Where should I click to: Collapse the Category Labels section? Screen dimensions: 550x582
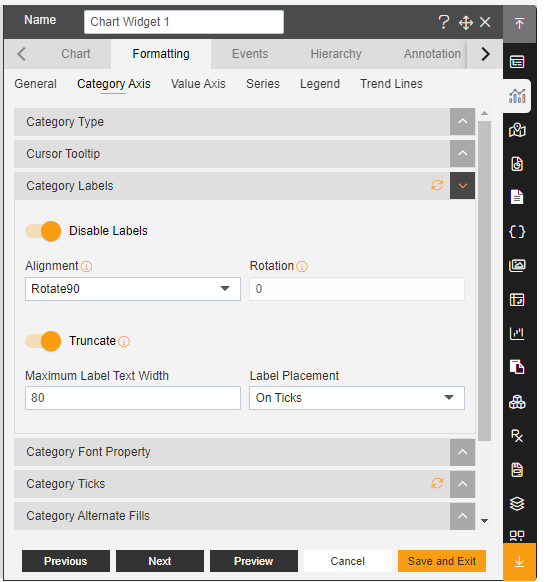(462, 186)
